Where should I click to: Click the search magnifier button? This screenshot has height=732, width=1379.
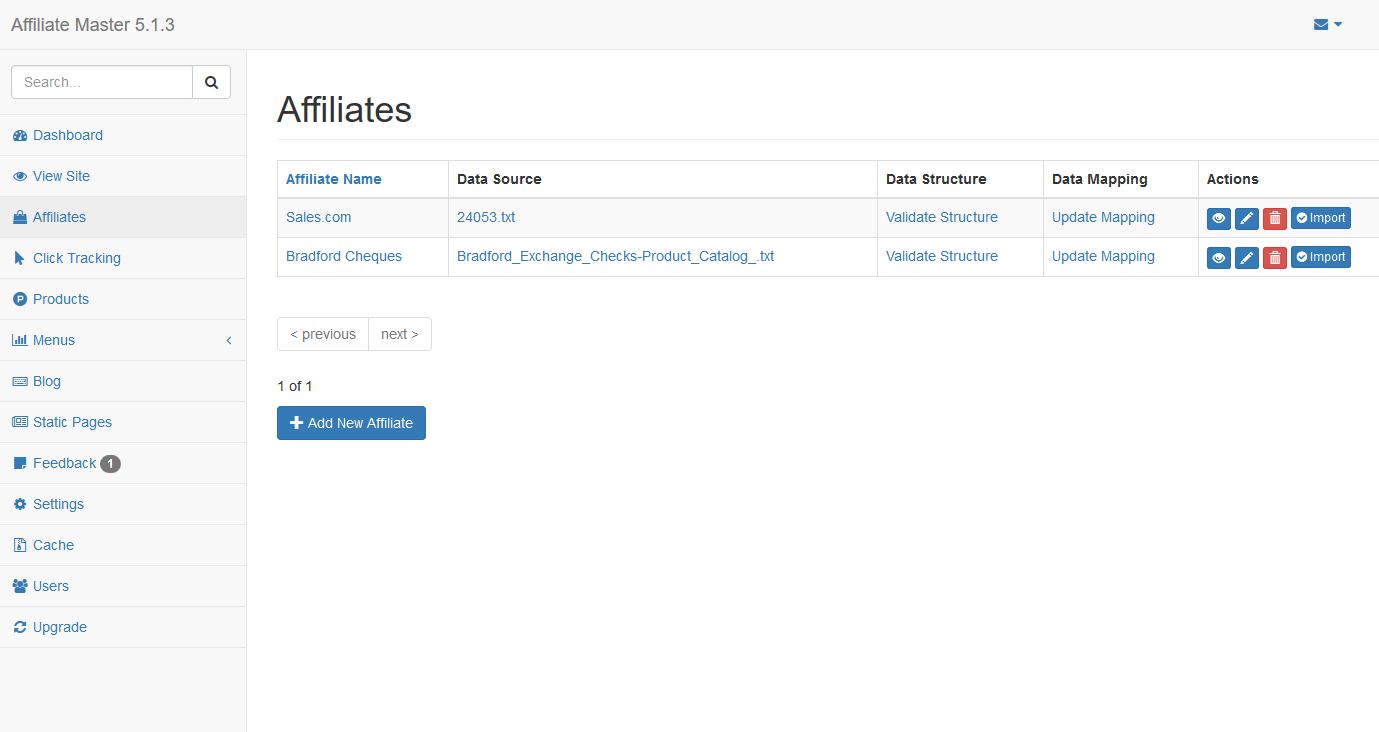(x=211, y=82)
